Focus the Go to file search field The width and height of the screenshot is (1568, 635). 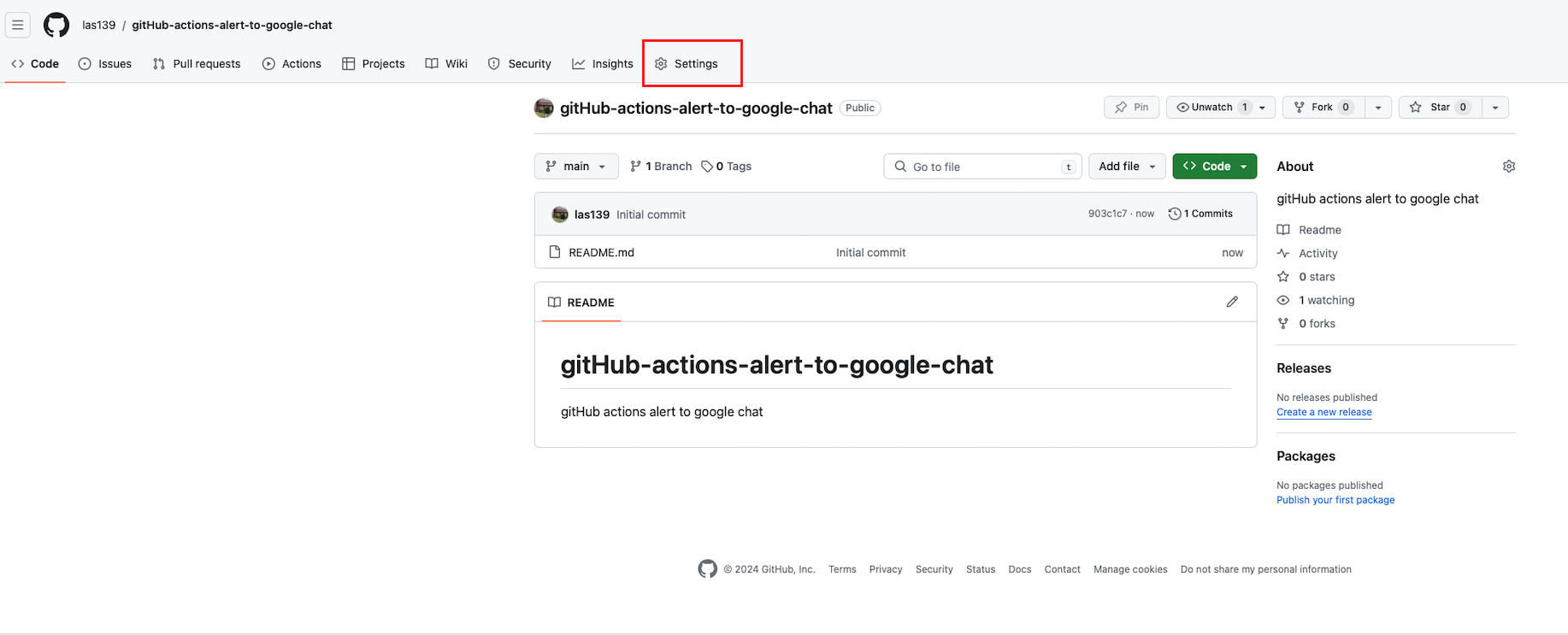(982, 166)
